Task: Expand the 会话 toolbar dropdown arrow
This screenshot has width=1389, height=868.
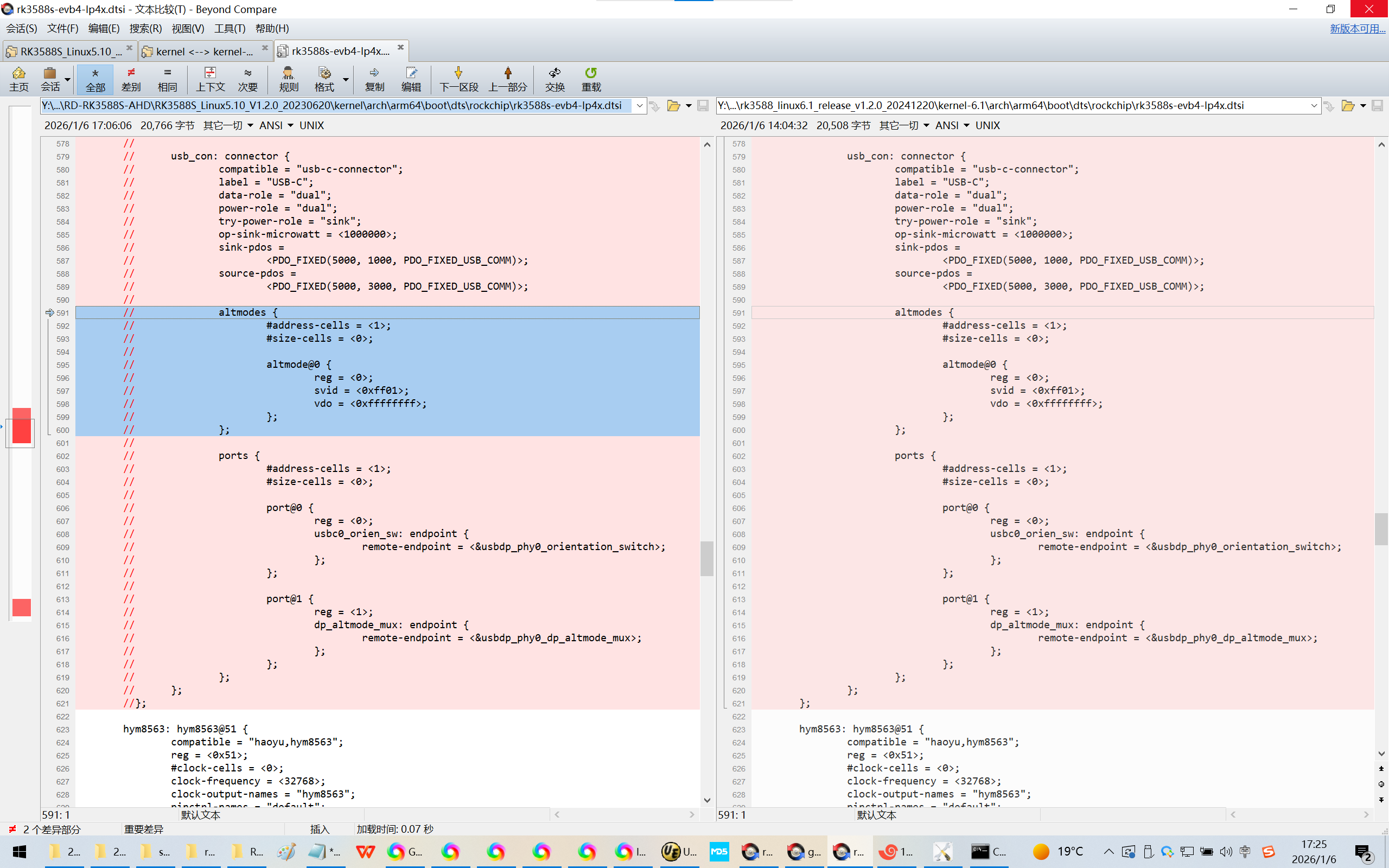Action: tap(68, 79)
